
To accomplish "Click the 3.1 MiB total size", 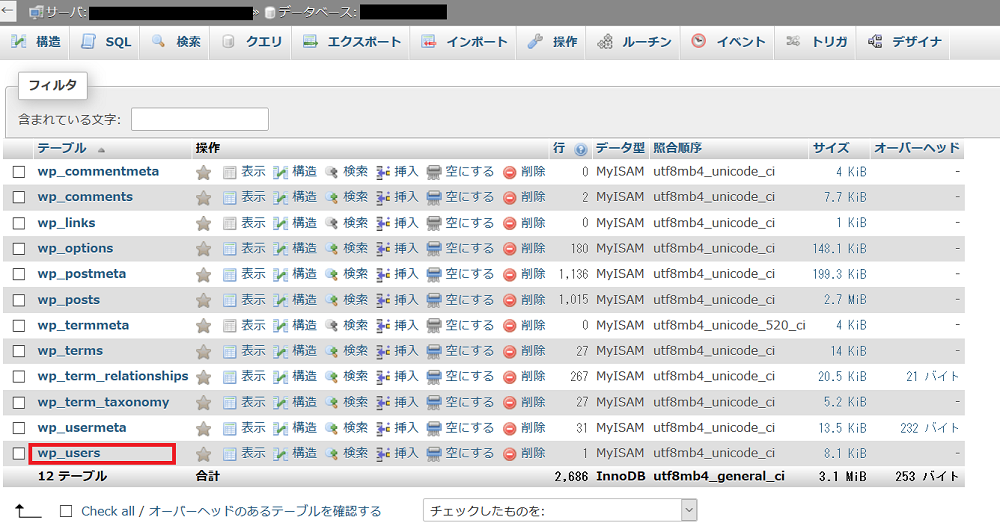I will [x=842, y=476].
